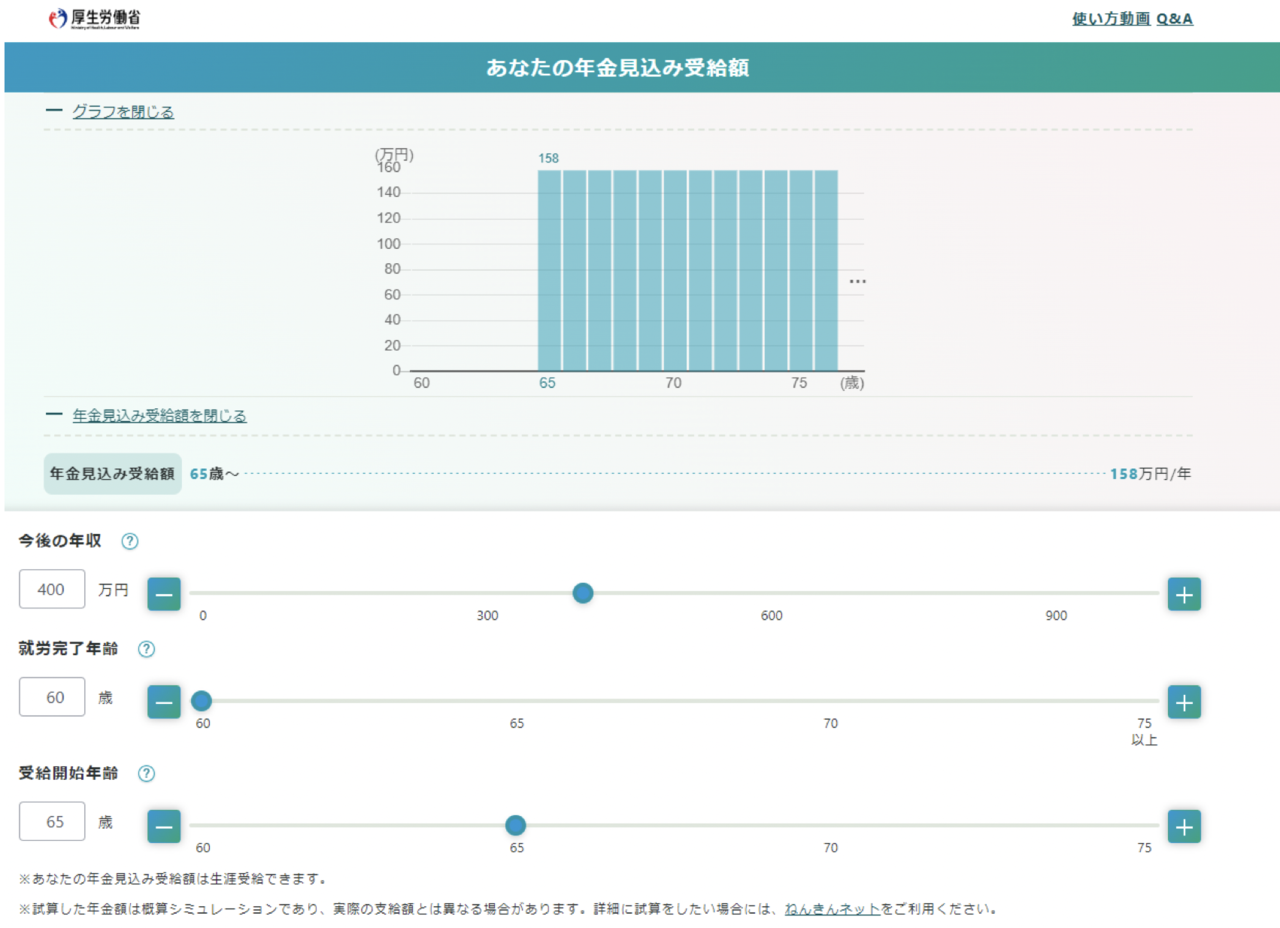Click the three-dot ellipsis beside the chart
The image size is (1280, 928).
[858, 282]
